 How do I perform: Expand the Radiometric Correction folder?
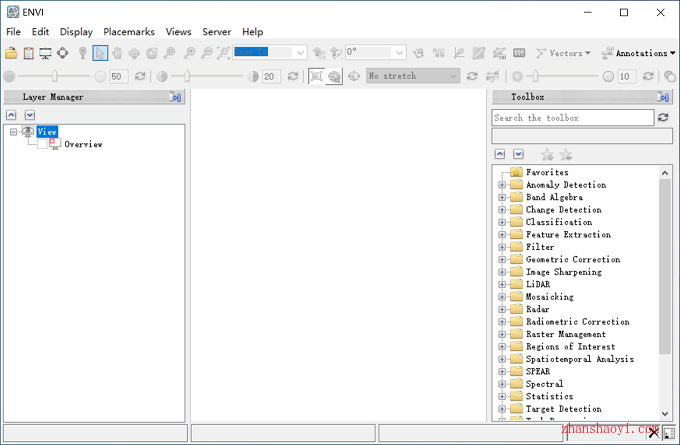click(502, 322)
